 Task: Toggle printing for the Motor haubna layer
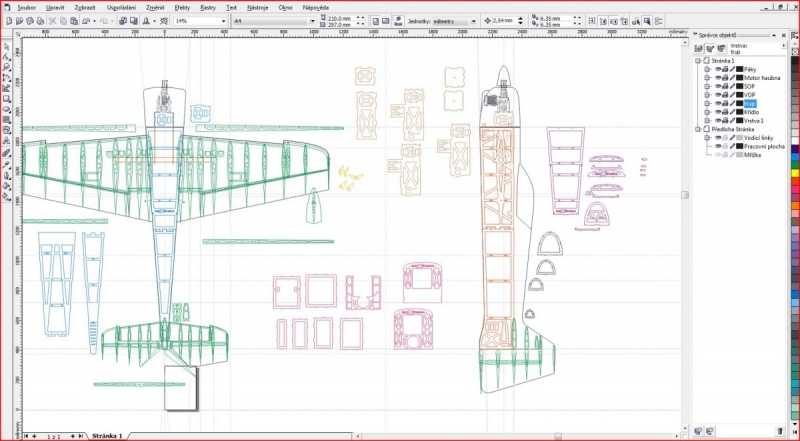727,78
